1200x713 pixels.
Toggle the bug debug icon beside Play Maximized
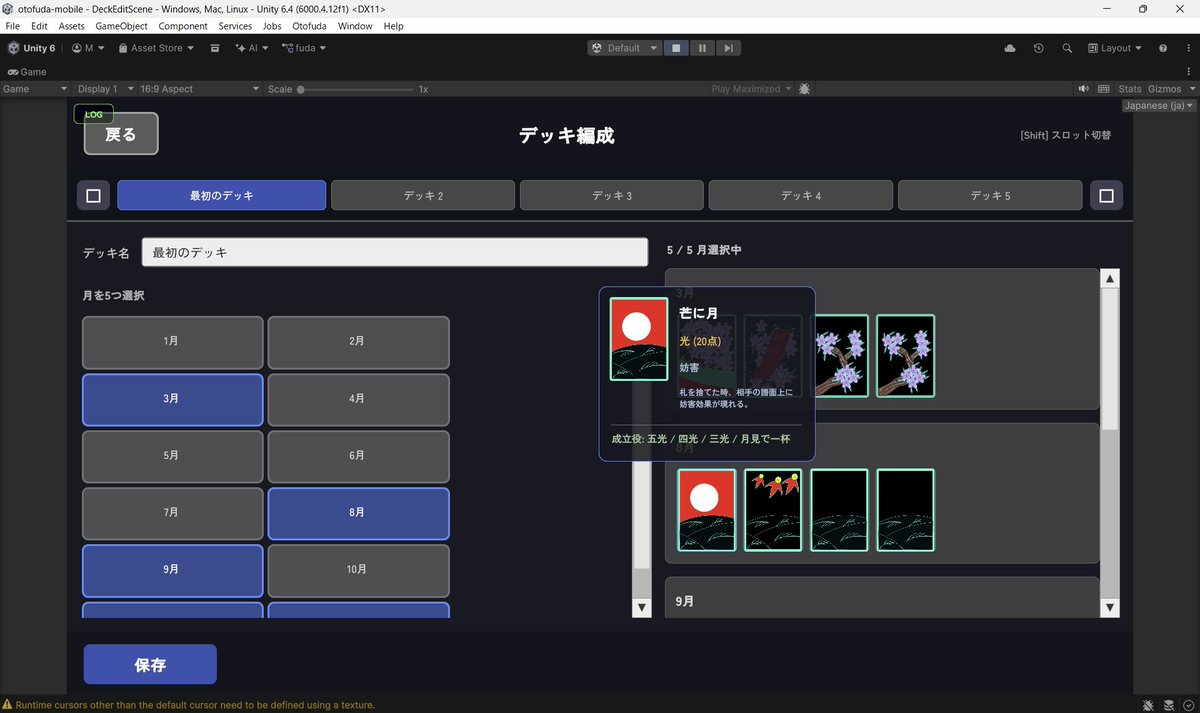click(x=805, y=89)
